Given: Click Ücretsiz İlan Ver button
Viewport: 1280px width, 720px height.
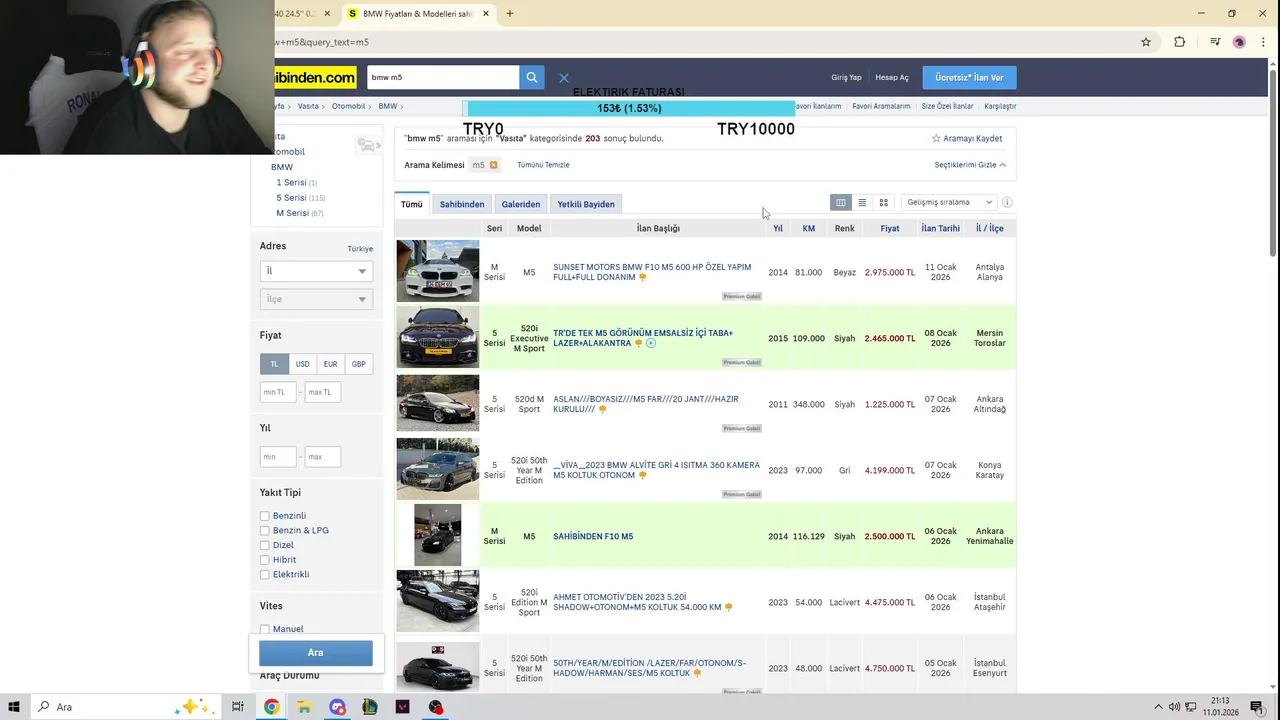Looking at the screenshot, I should click(x=969, y=77).
